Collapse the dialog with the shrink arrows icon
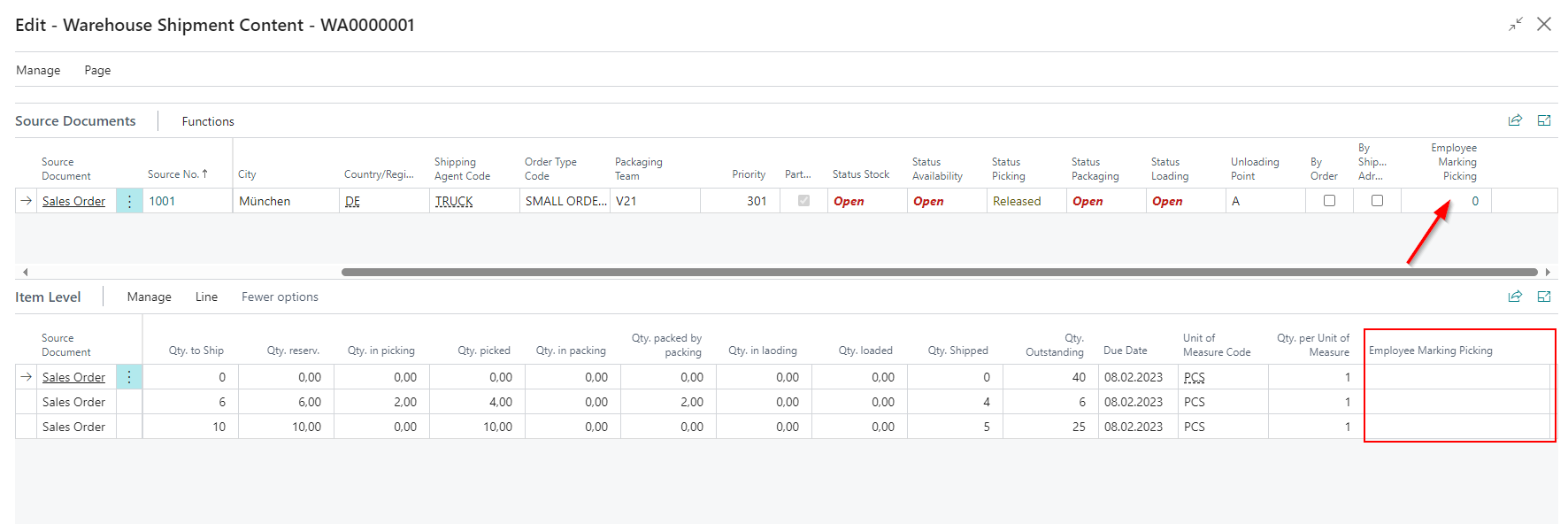The image size is (1568, 524). [x=1516, y=25]
